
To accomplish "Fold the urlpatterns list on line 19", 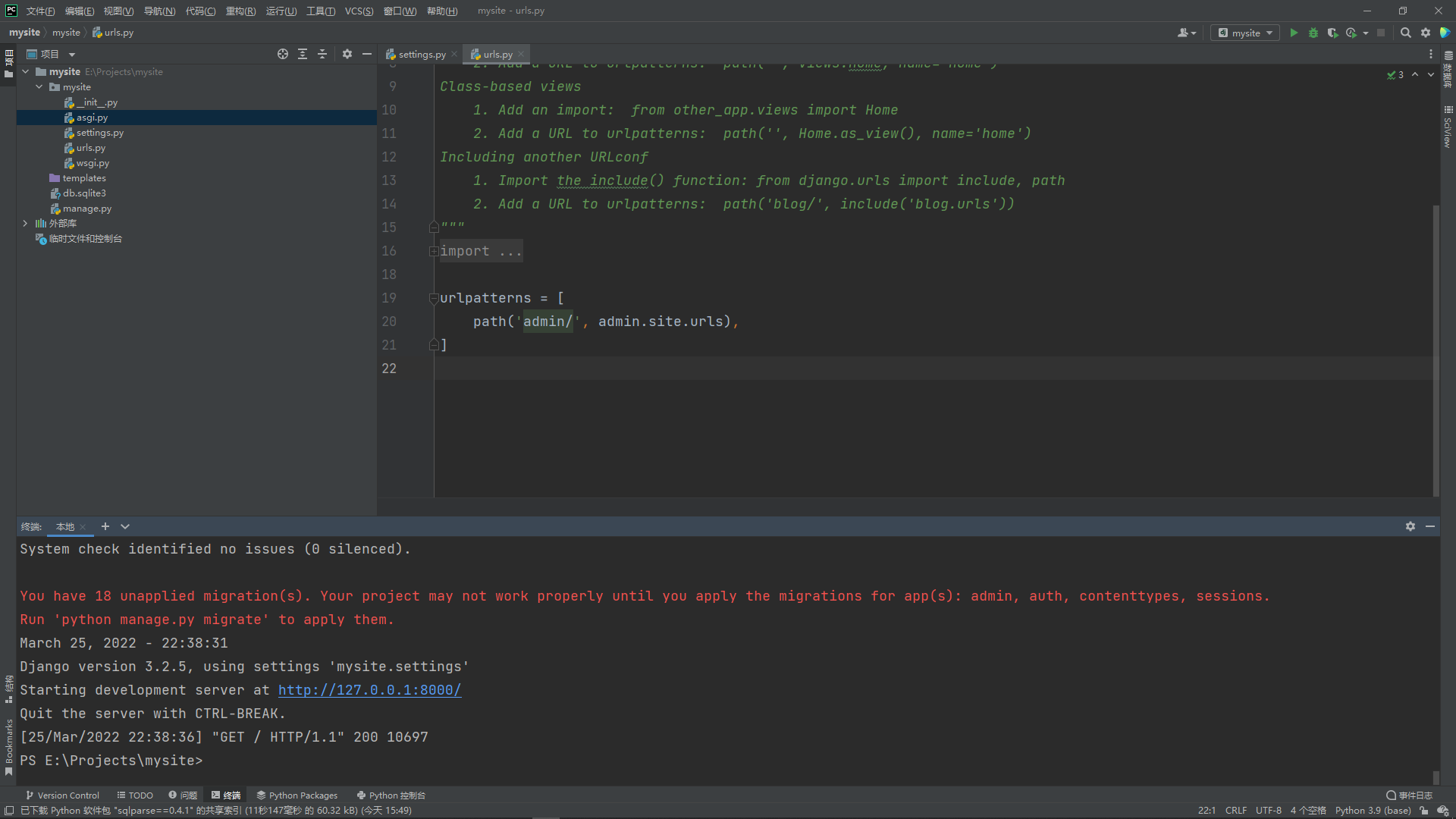I will (x=434, y=298).
